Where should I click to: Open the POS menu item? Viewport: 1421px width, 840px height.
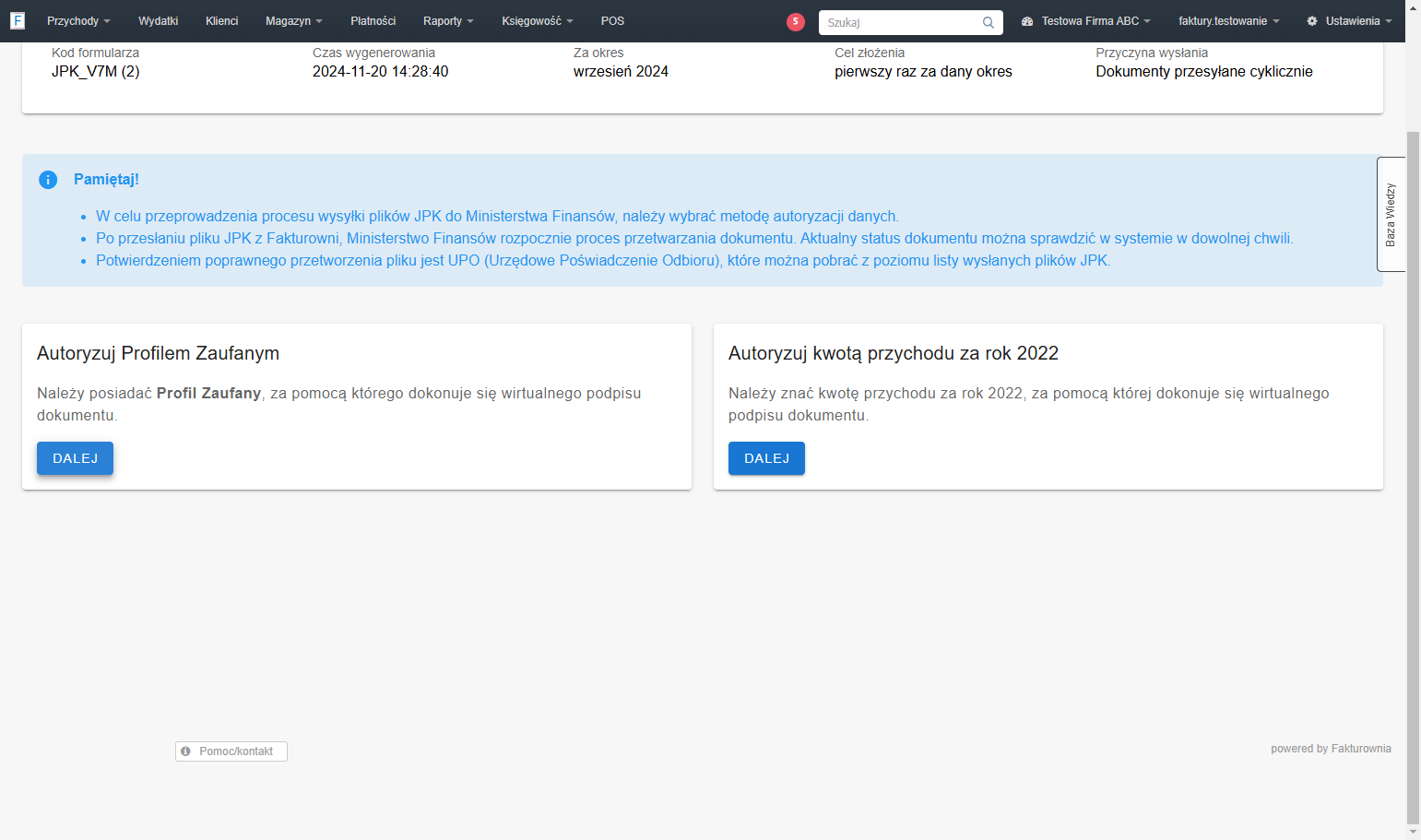tap(612, 21)
